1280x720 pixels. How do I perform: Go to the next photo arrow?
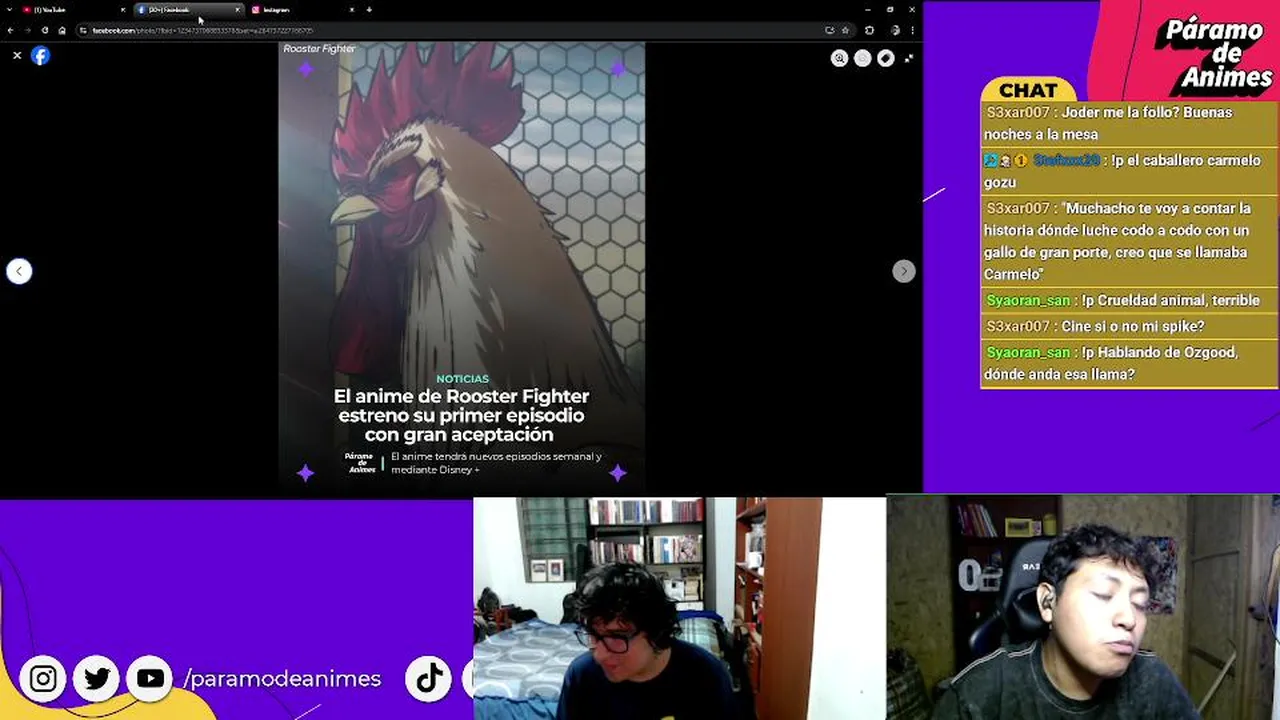tap(903, 271)
